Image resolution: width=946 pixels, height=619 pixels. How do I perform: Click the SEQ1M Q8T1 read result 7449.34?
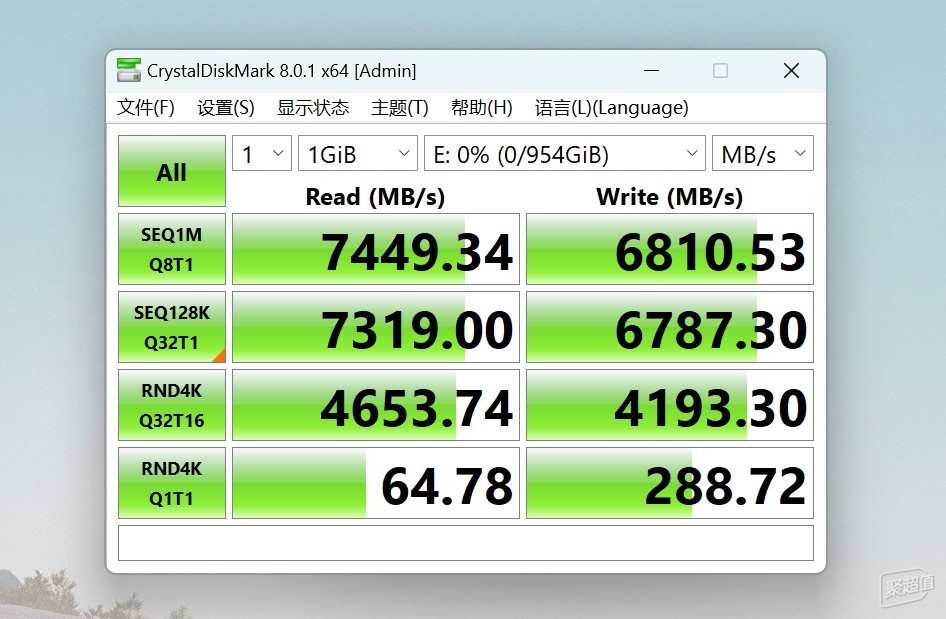(376, 249)
